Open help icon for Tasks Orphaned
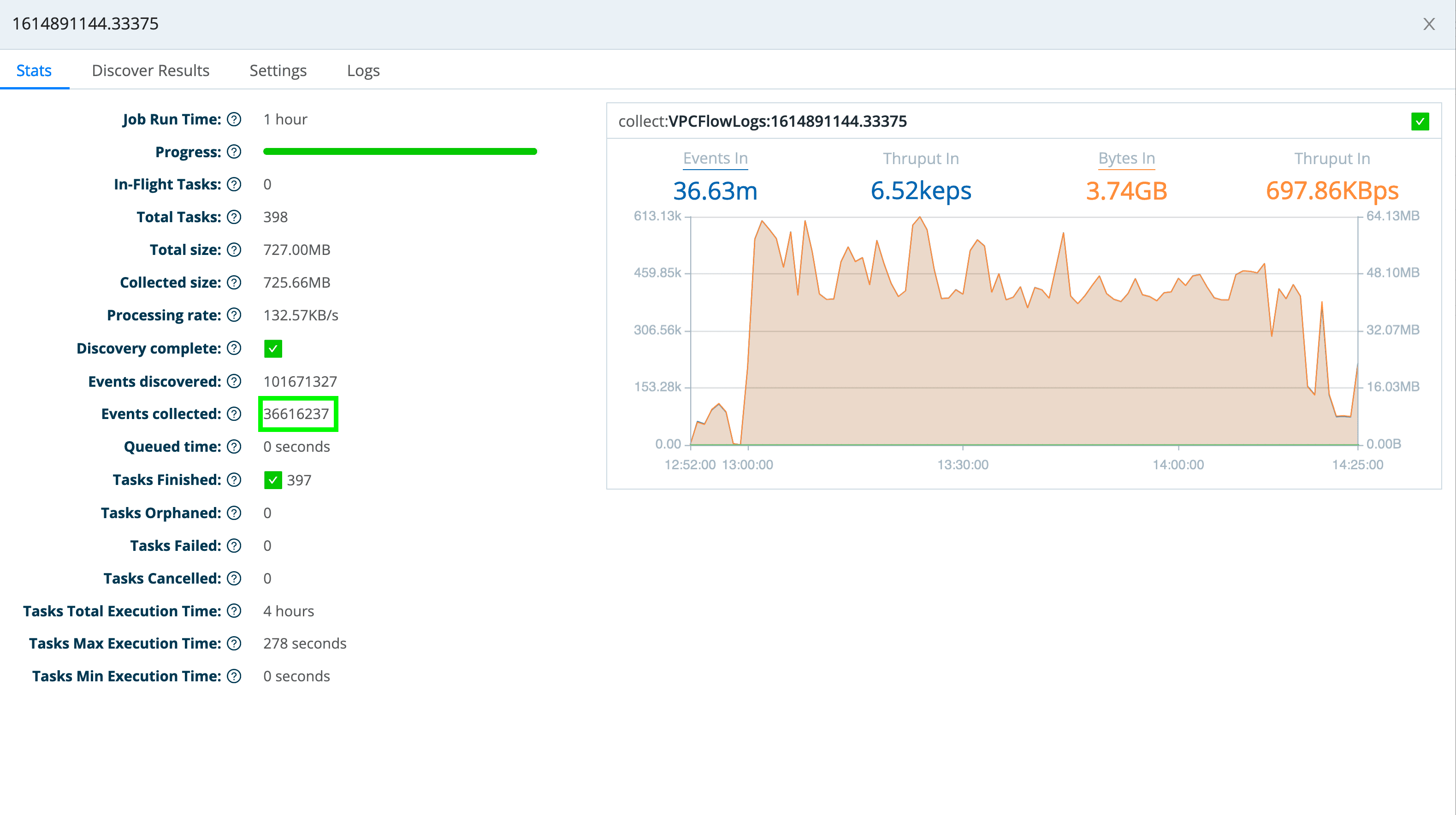This screenshot has width=1456, height=815. point(234,513)
